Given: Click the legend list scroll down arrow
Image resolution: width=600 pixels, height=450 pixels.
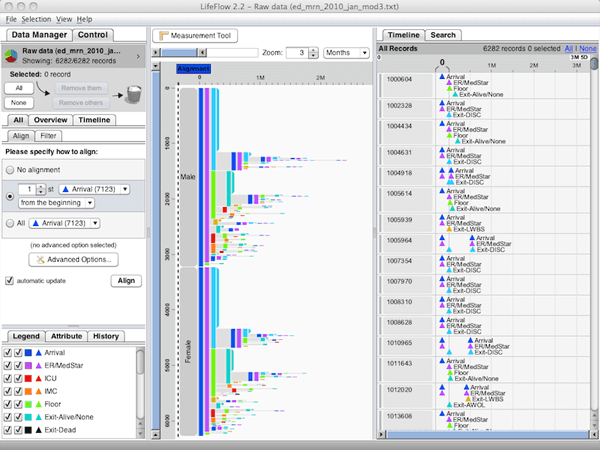Looking at the screenshot, I should [140, 434].
